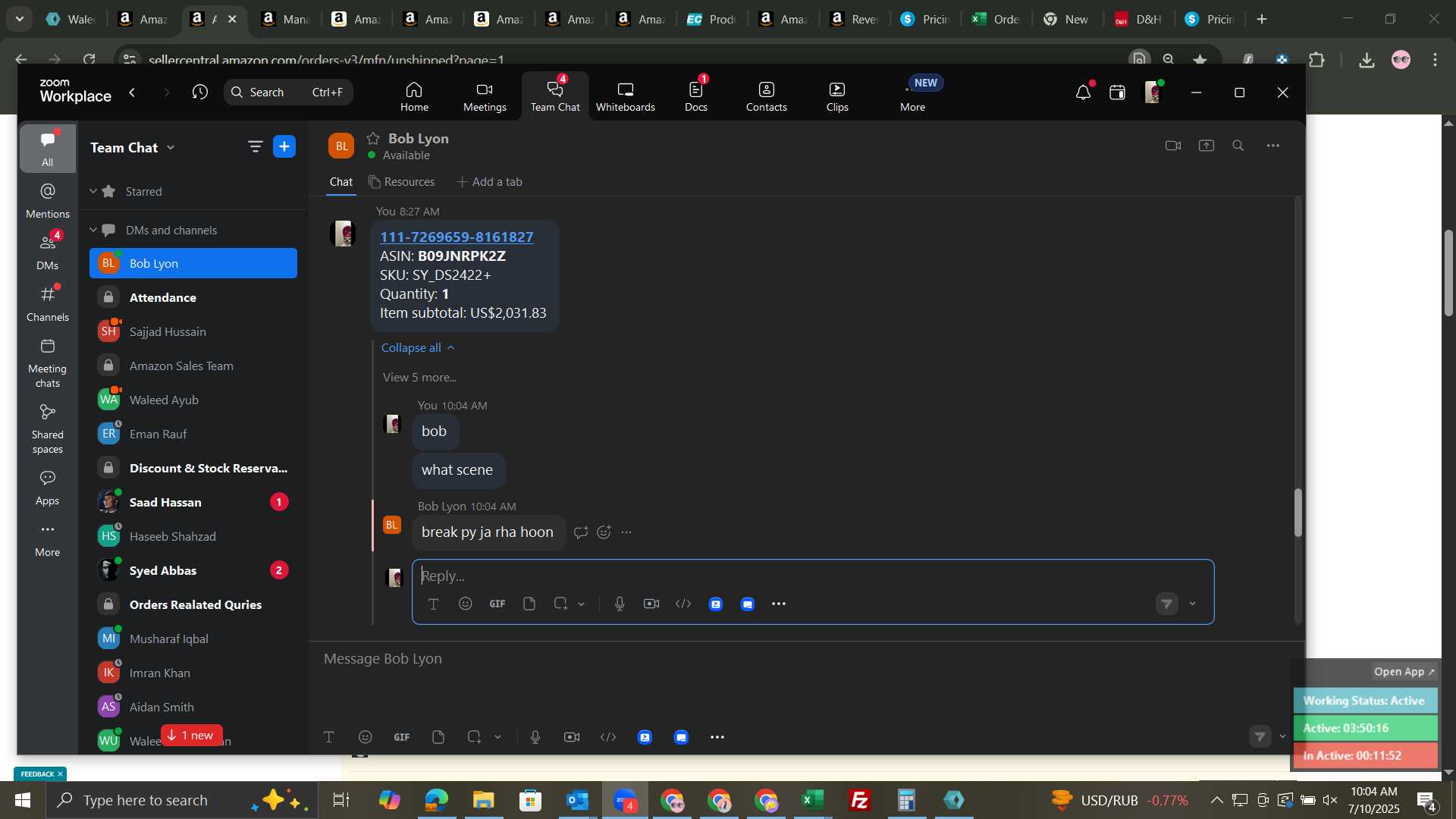The image size is (1456, 819).
Task: Open DMs in the sidebar
Action: [47, 253]
